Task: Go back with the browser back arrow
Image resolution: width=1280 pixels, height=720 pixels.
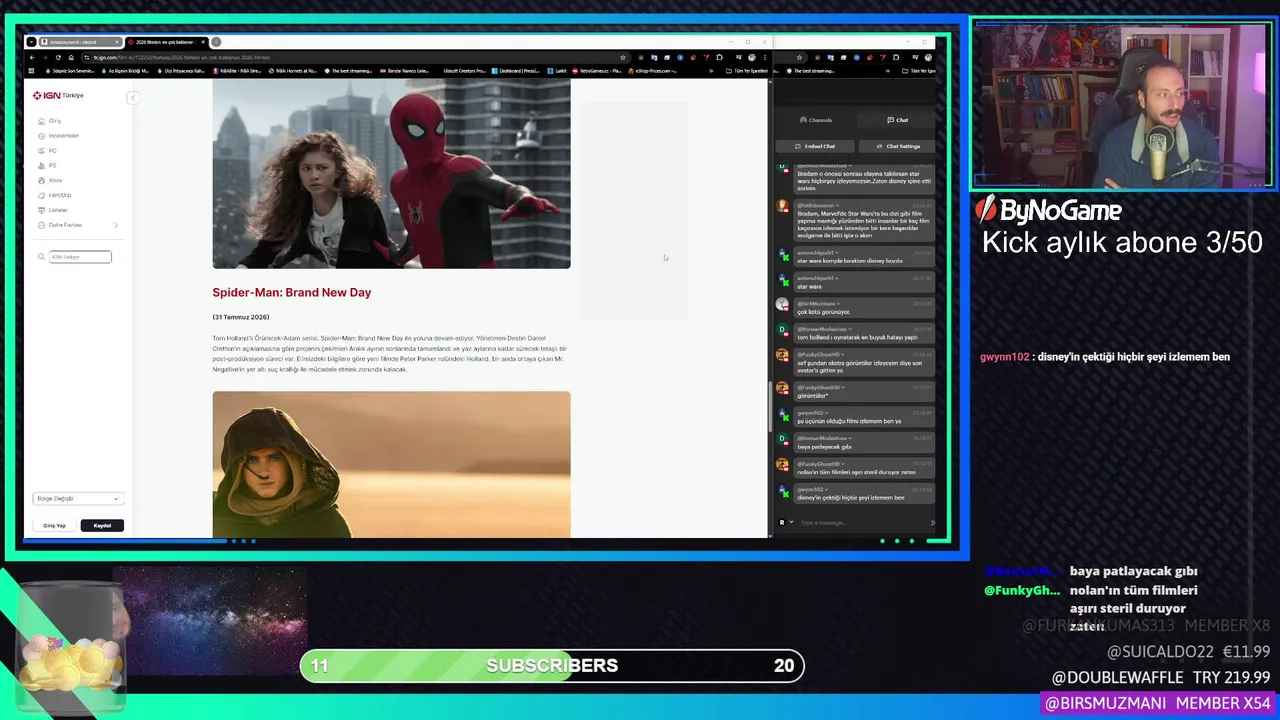Action: tap(32, 57)
